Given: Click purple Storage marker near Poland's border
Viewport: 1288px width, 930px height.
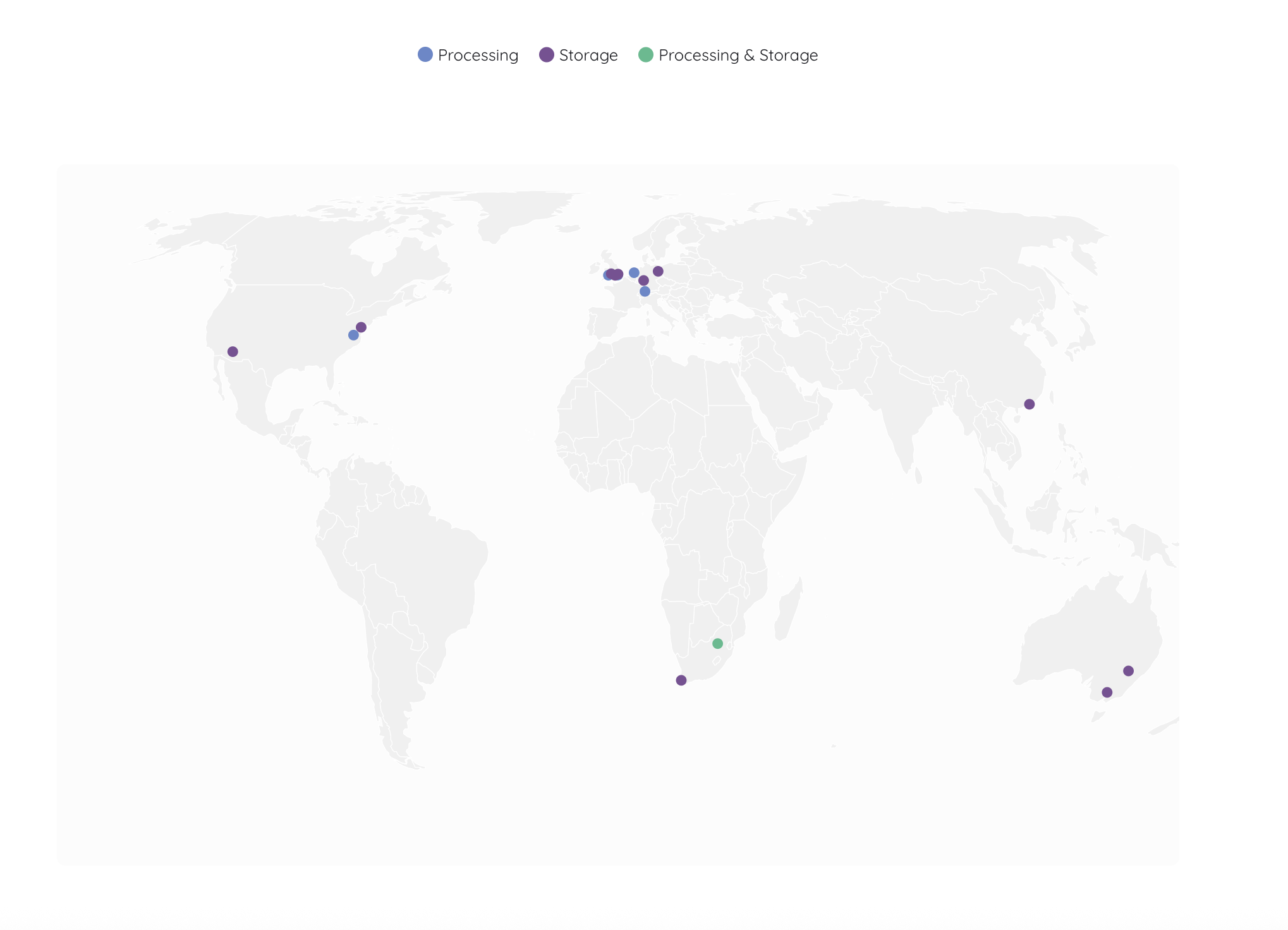Looking at the screenshot, I should coord(658,272).
